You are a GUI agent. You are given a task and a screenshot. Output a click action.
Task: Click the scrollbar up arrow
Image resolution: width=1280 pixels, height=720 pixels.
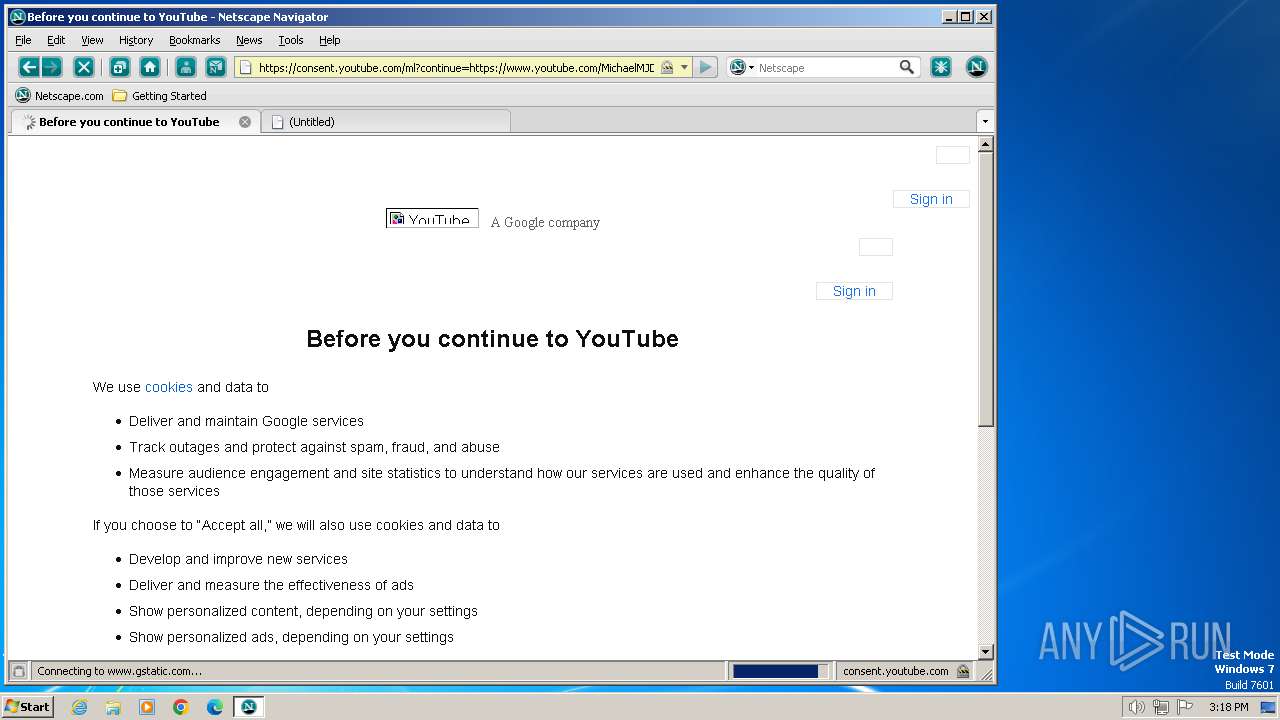(x=985, y=145)
